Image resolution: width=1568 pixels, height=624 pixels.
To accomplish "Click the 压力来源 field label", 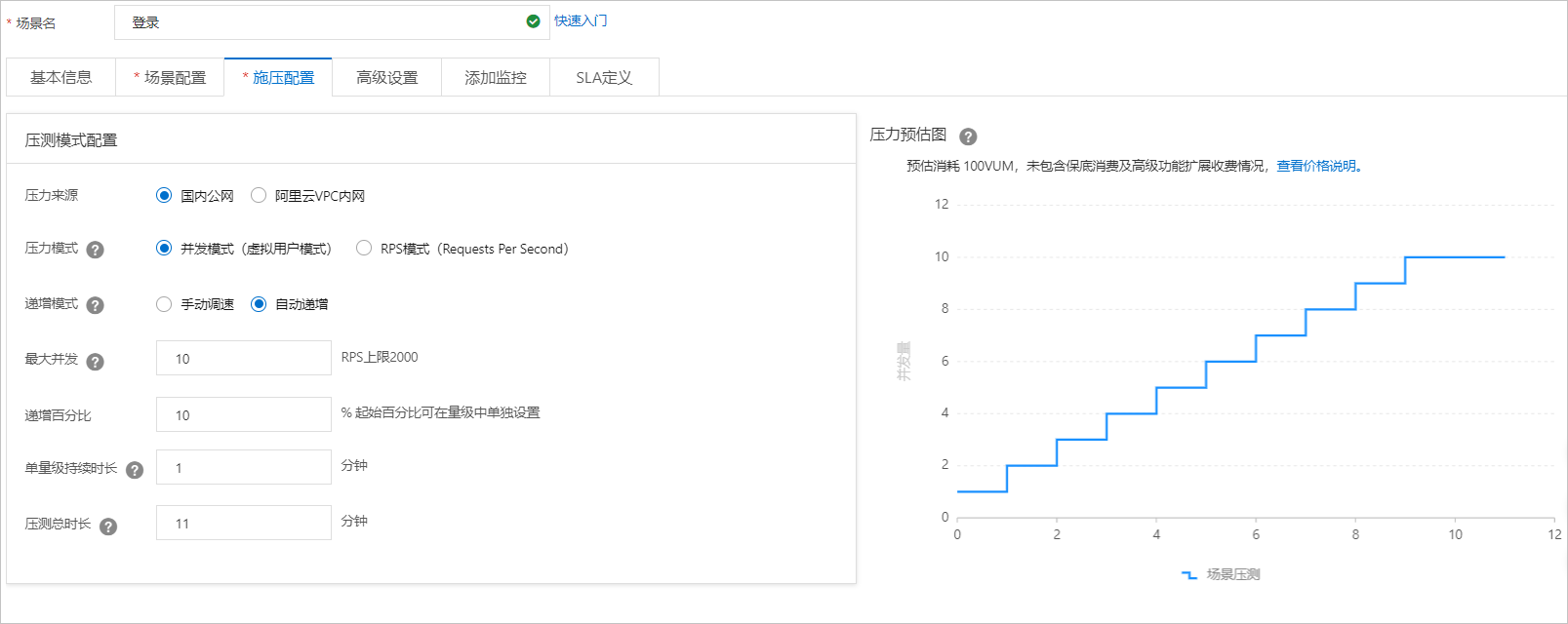I will point(52,195).
